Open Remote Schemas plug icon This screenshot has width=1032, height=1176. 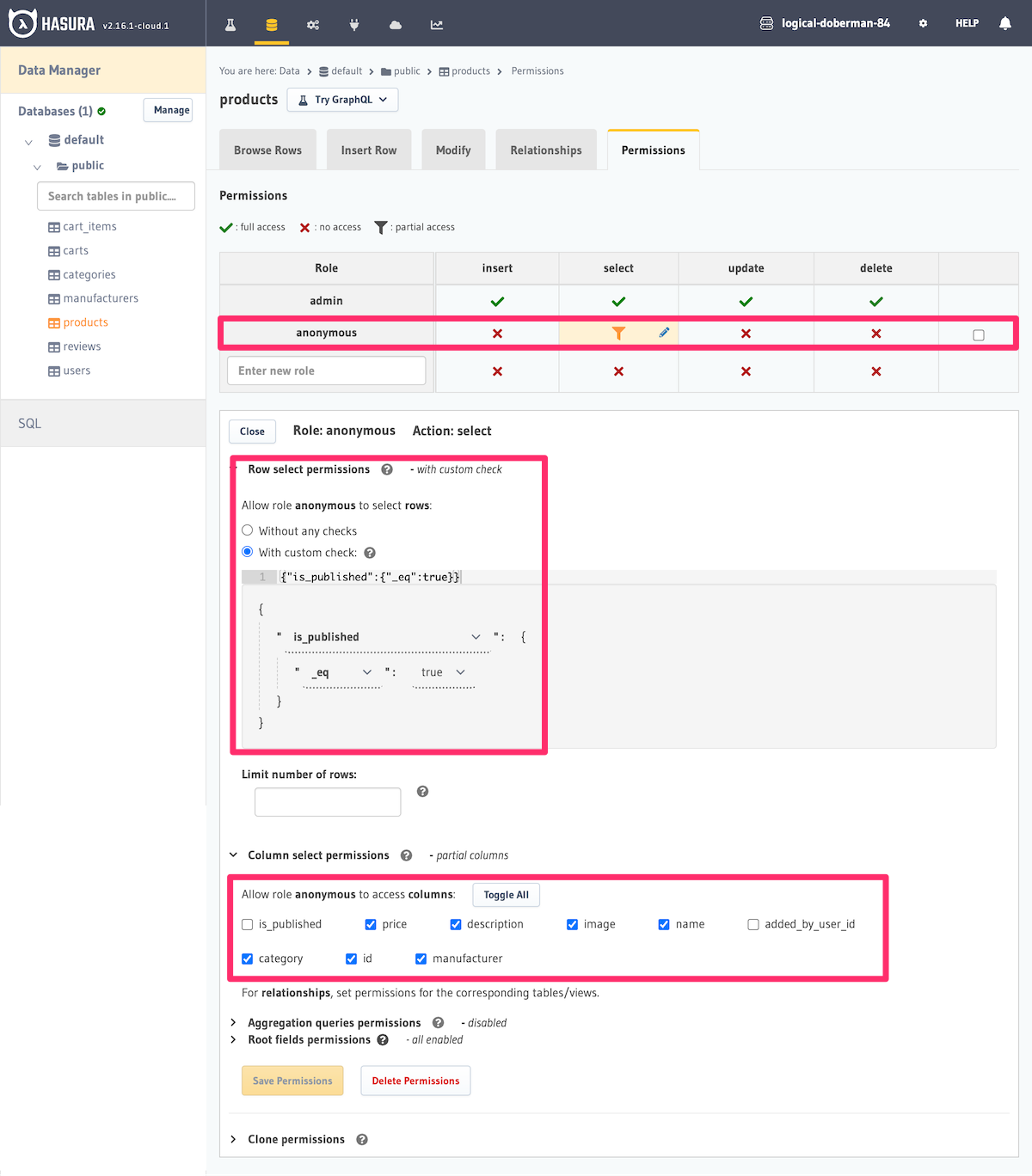click(x=354, y=25)
